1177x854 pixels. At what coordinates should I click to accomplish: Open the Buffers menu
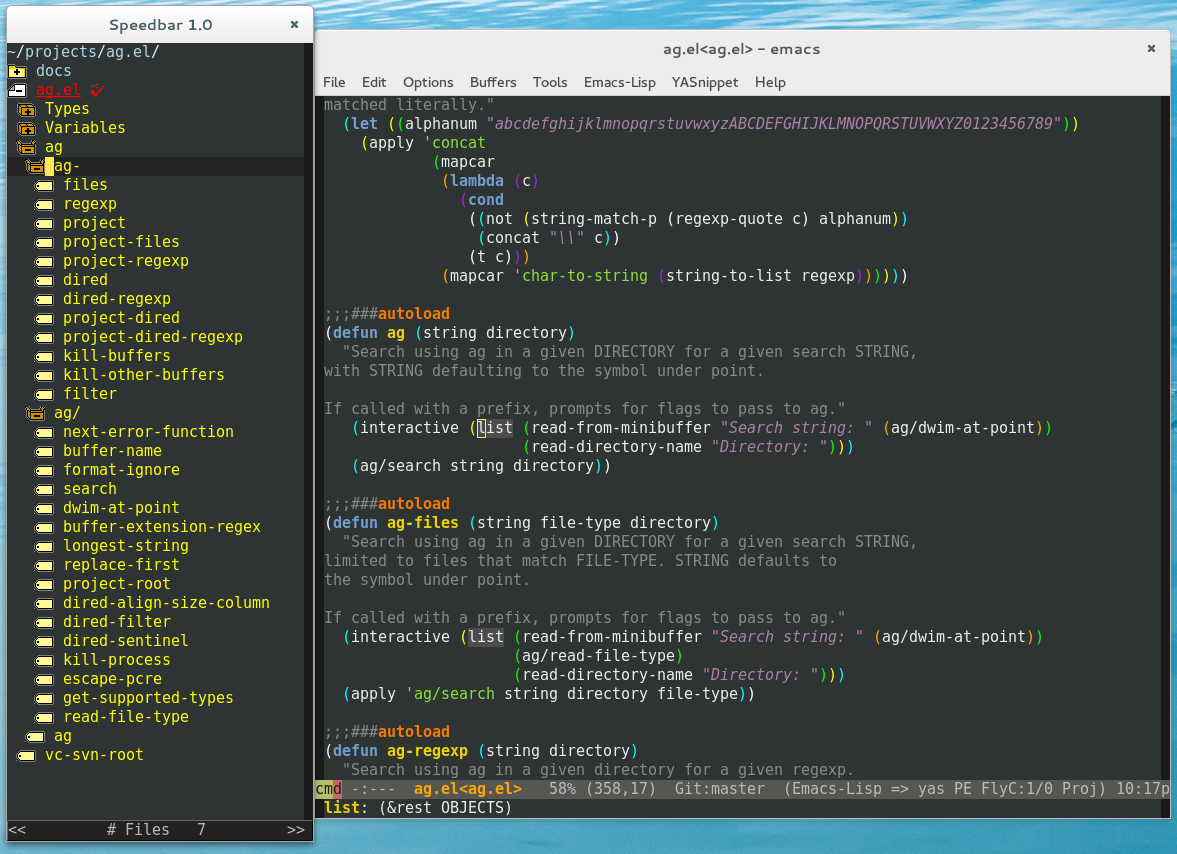coord(493,82)
